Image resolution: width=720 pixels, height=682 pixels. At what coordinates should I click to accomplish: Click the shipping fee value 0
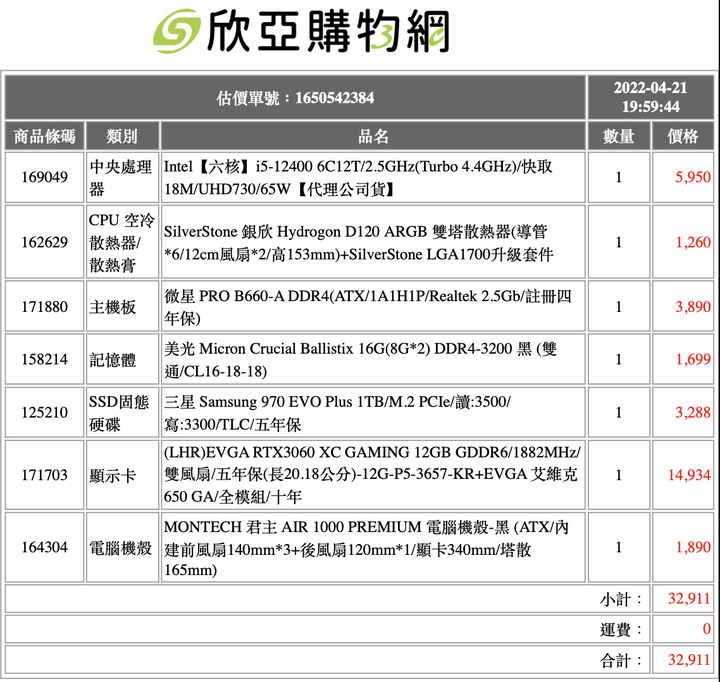(x=707, y=629)
